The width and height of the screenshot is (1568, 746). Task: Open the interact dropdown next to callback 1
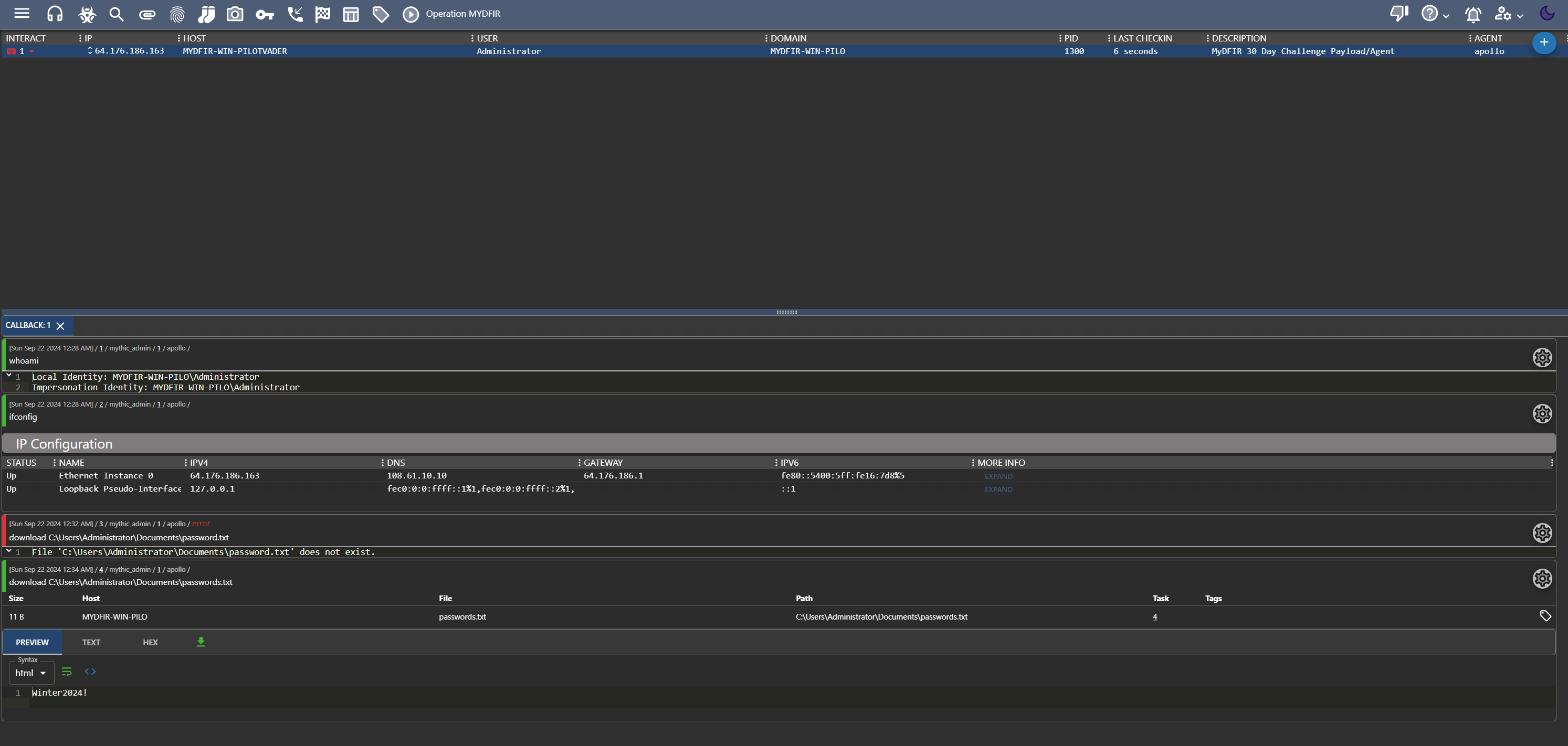click(x=31, y=51)
